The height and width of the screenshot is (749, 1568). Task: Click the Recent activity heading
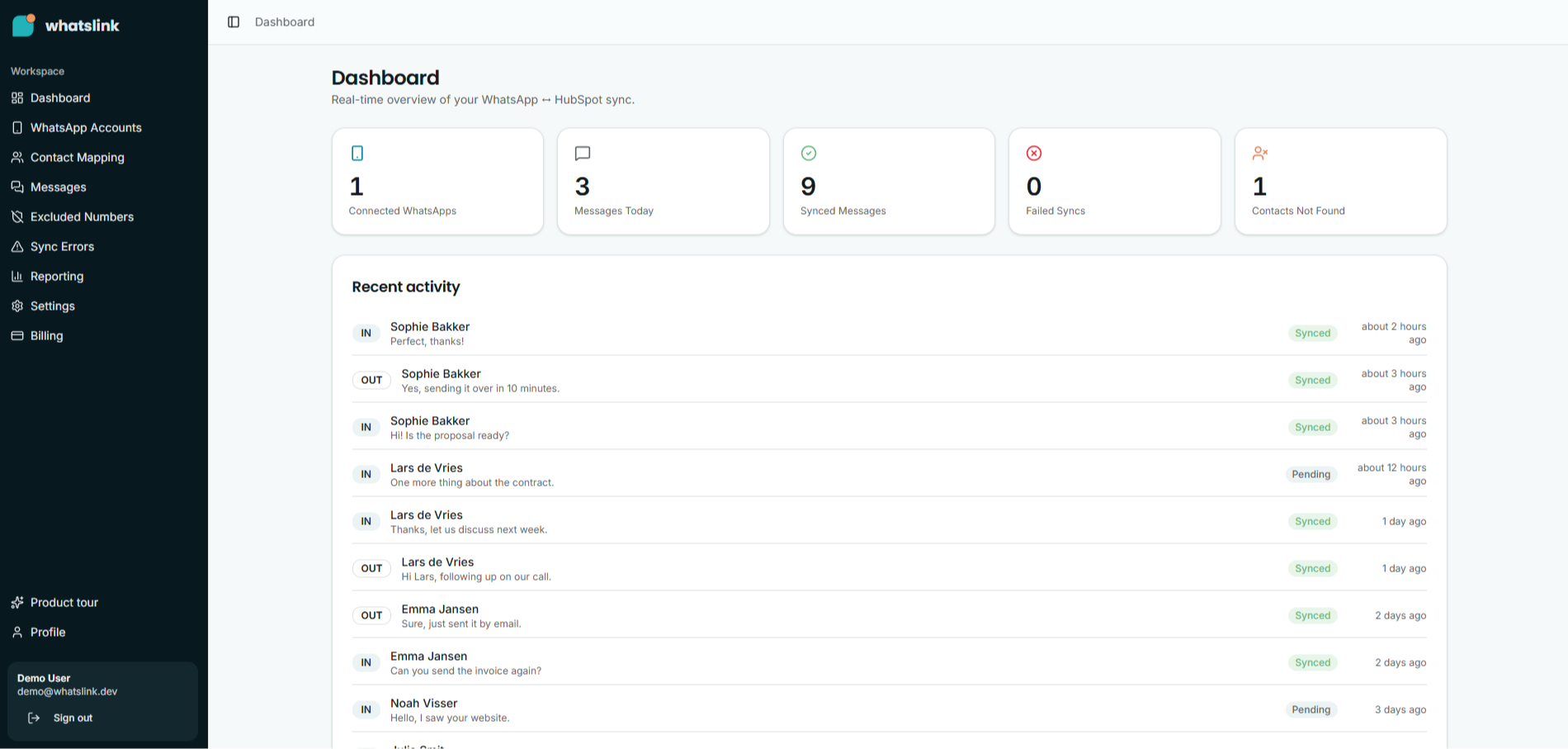coord(406,287)
